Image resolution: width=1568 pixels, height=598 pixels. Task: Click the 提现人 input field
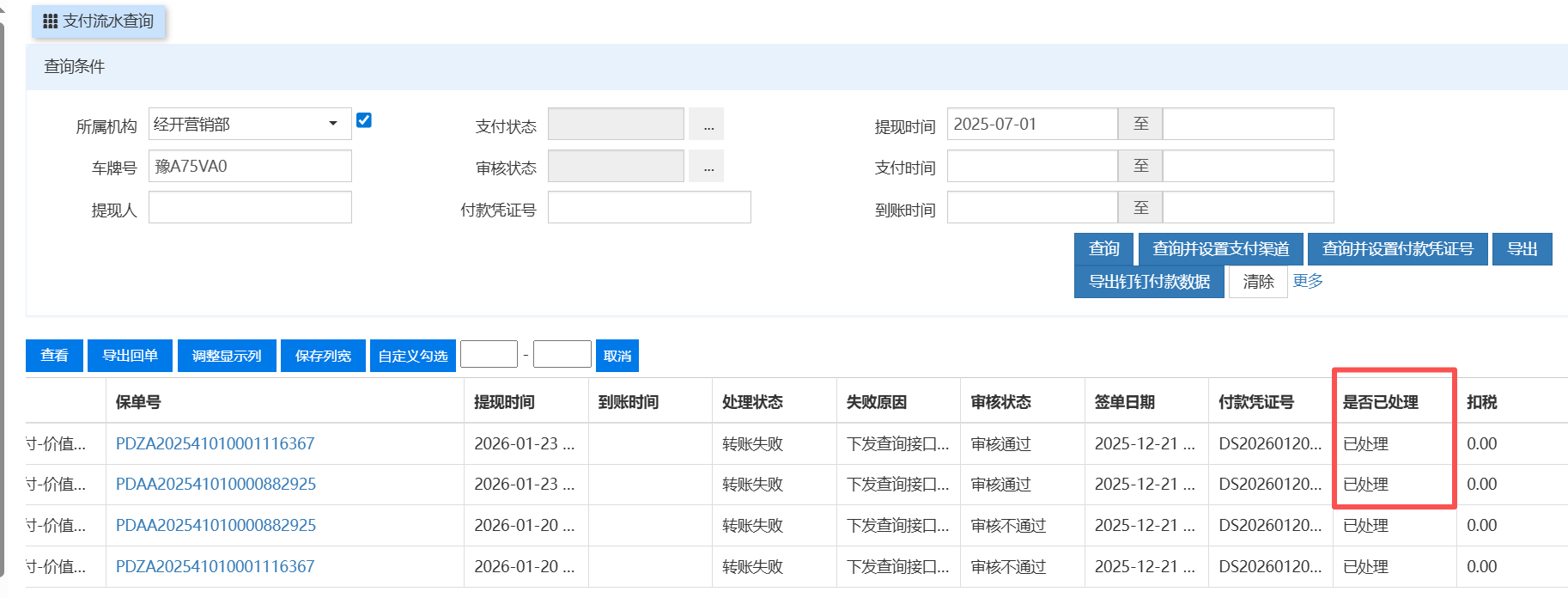(250, 207)
